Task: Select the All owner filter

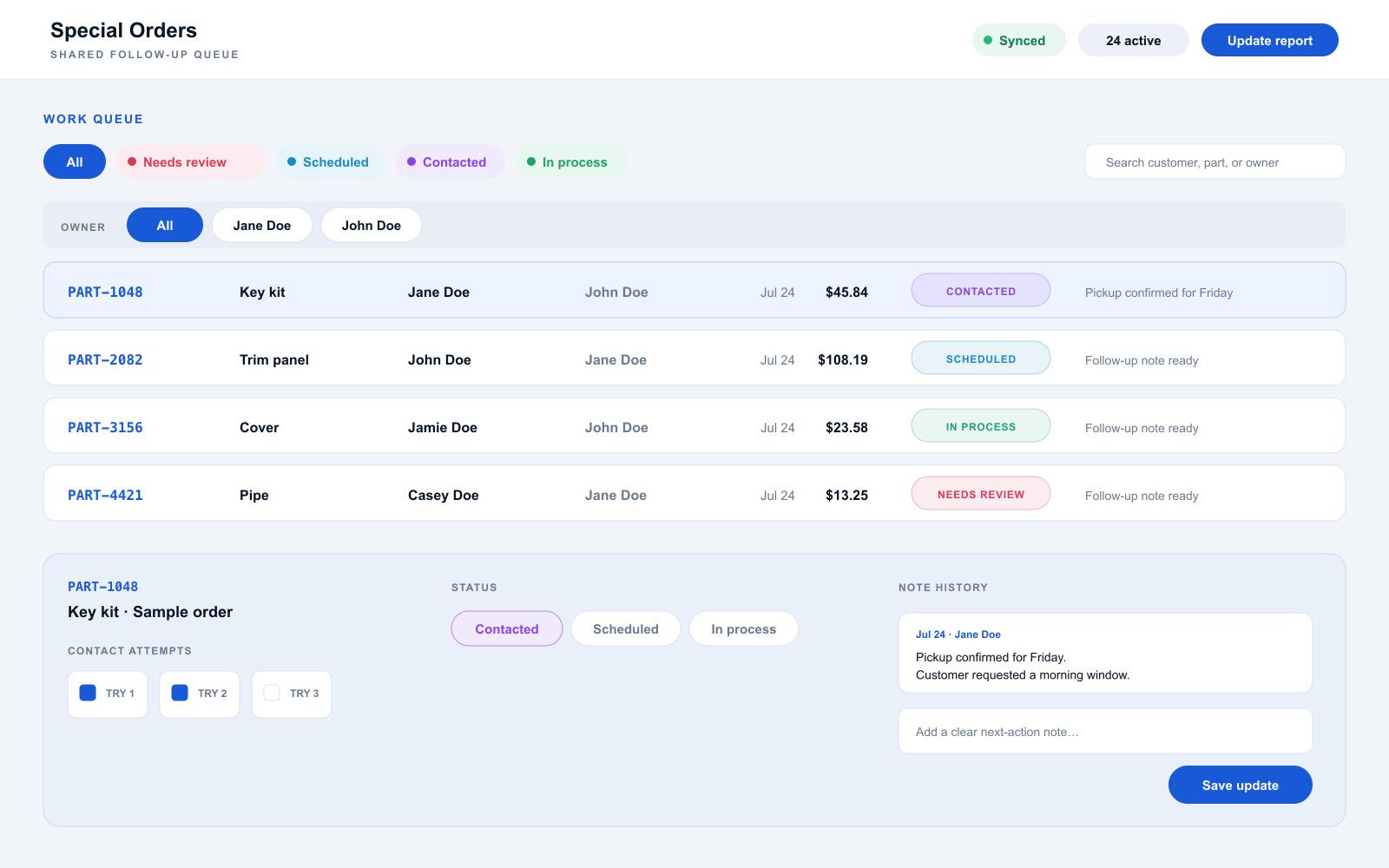Action: click(x=165, y=225)
